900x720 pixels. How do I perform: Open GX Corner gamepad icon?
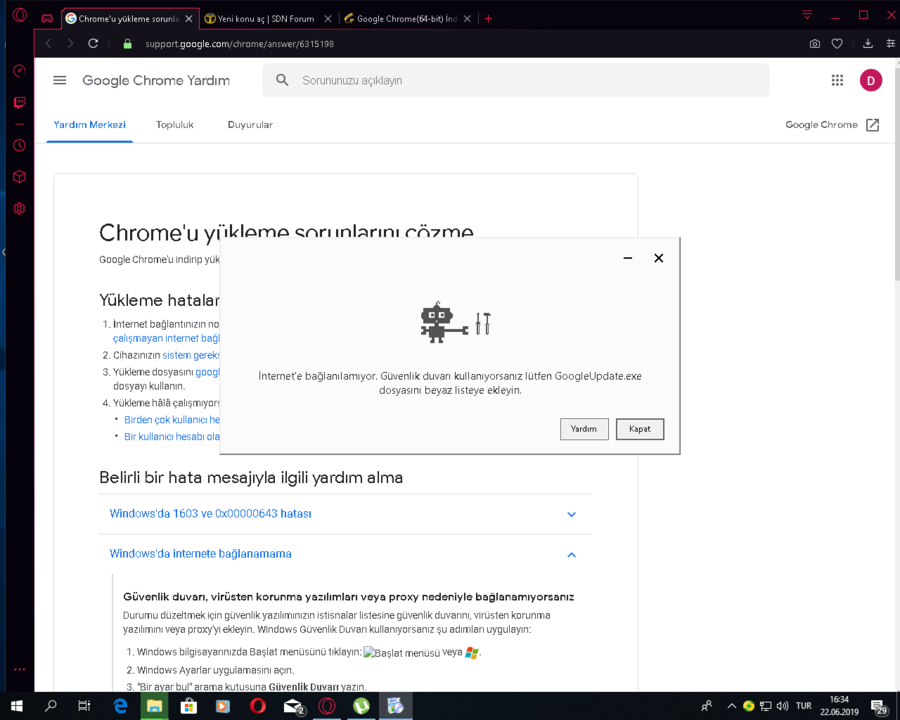click(47, 18)
